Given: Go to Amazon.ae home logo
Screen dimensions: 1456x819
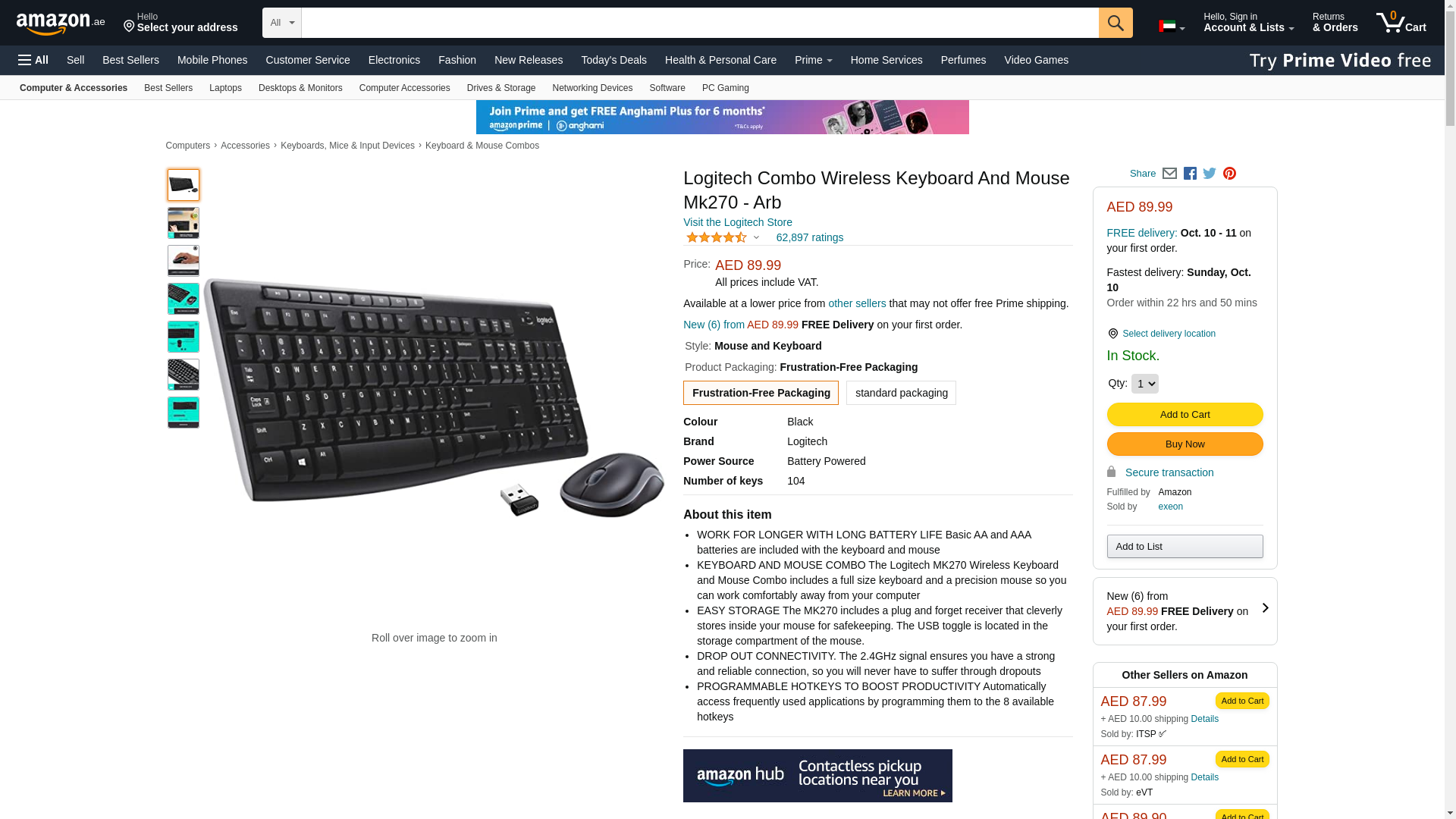Looking at the screenshot, I should tap(61, 24).
